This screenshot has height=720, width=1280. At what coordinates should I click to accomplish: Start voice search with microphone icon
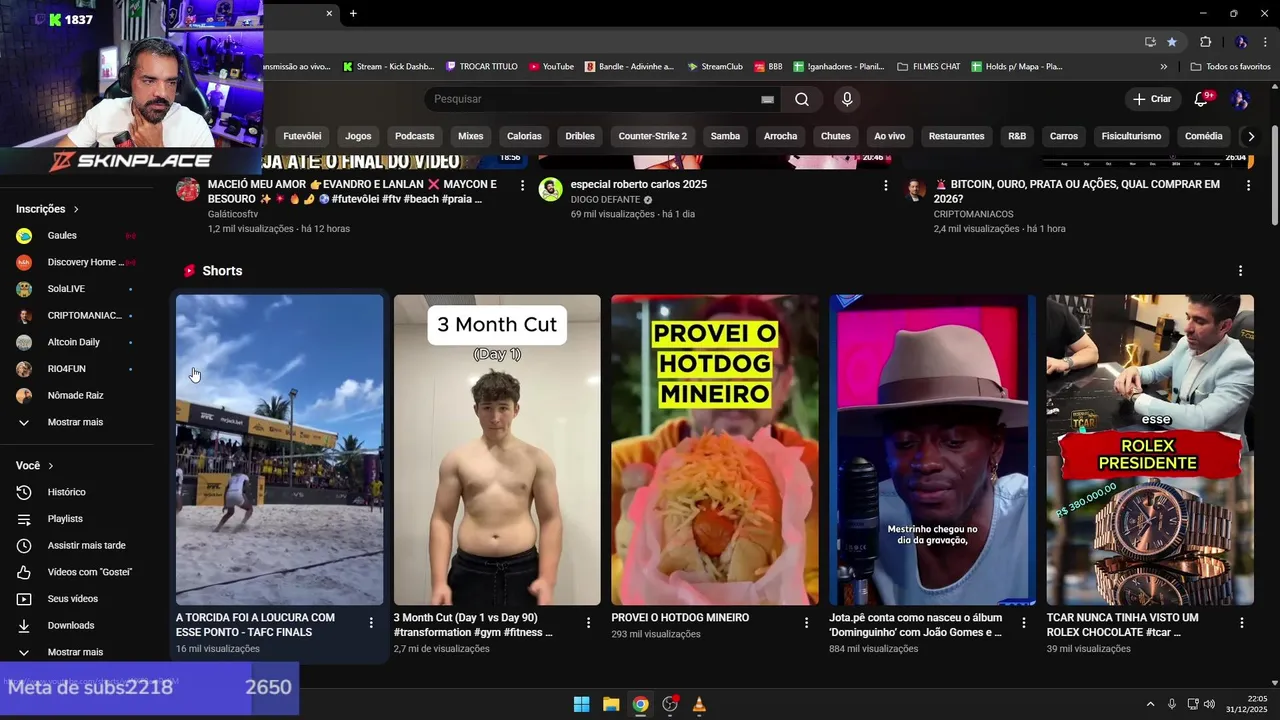pos(847,99)
